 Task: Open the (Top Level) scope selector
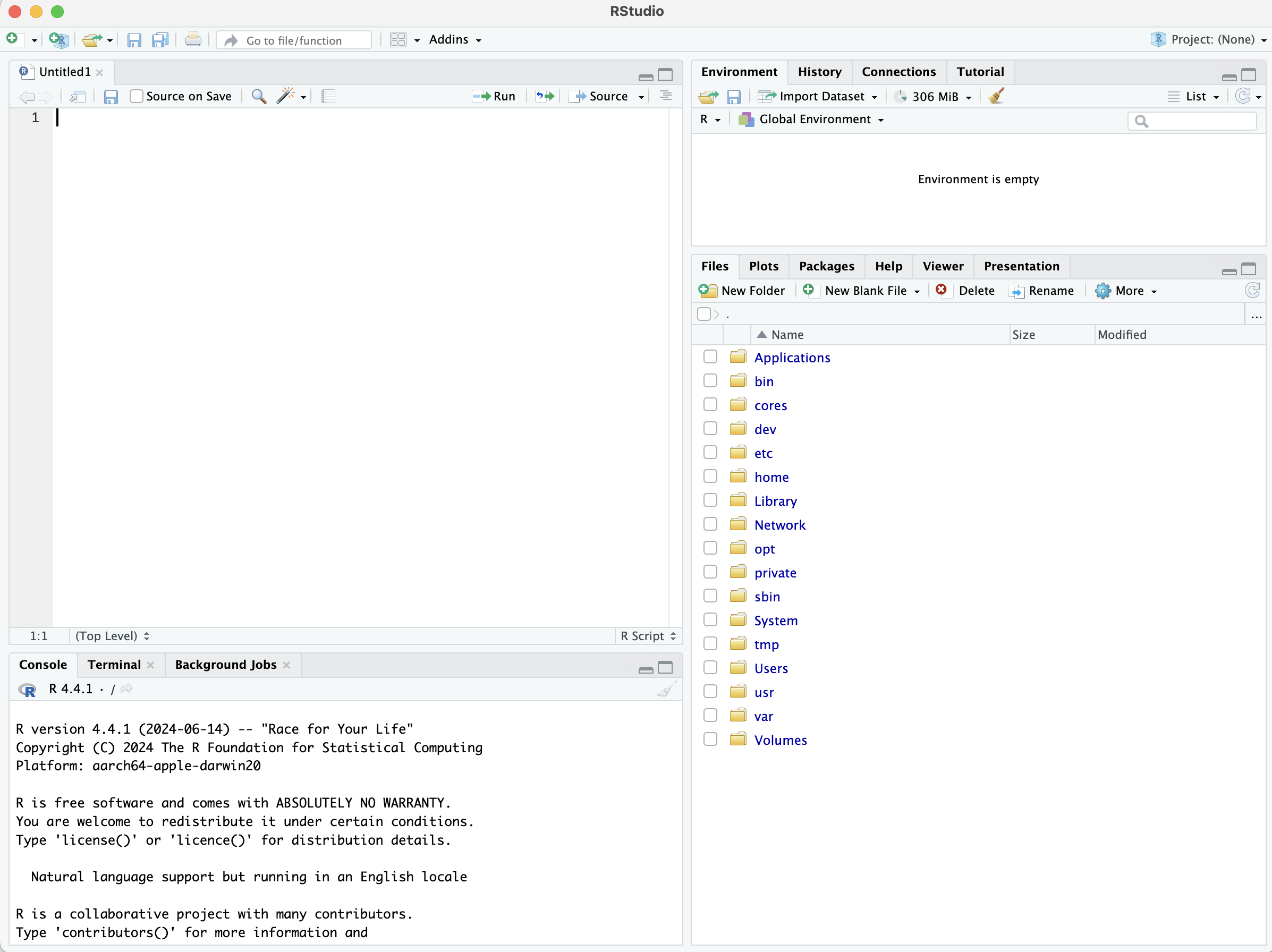click(113, 636)
